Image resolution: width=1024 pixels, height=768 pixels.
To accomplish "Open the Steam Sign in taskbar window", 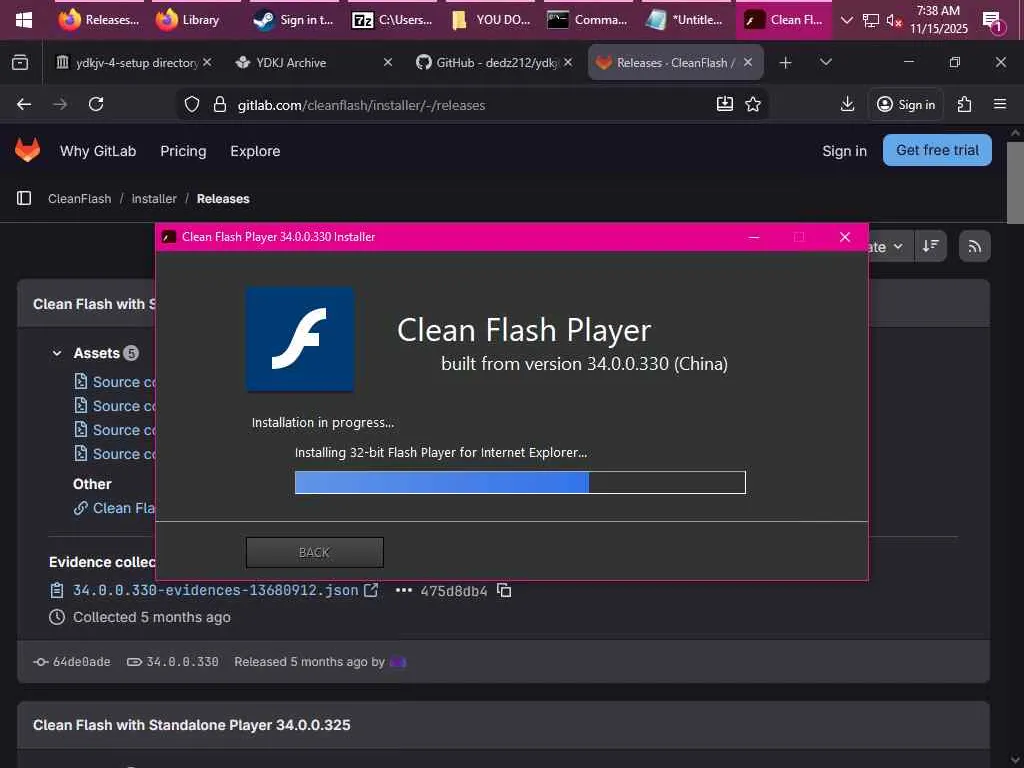I will [x=293, y=20].
